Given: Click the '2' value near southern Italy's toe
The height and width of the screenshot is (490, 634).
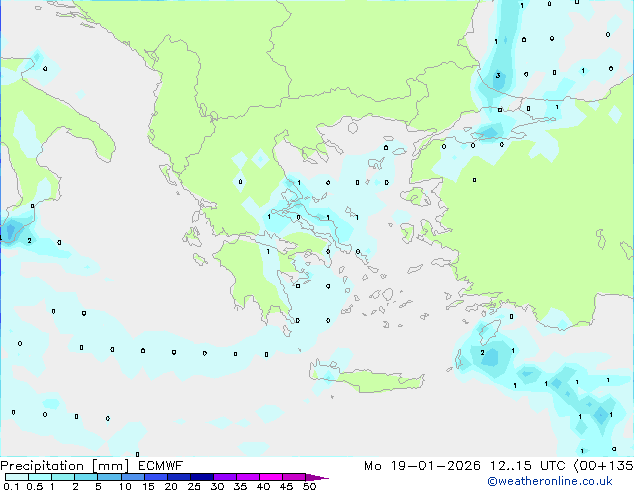Looking at the screenshot, I should (x=30, y=241).
